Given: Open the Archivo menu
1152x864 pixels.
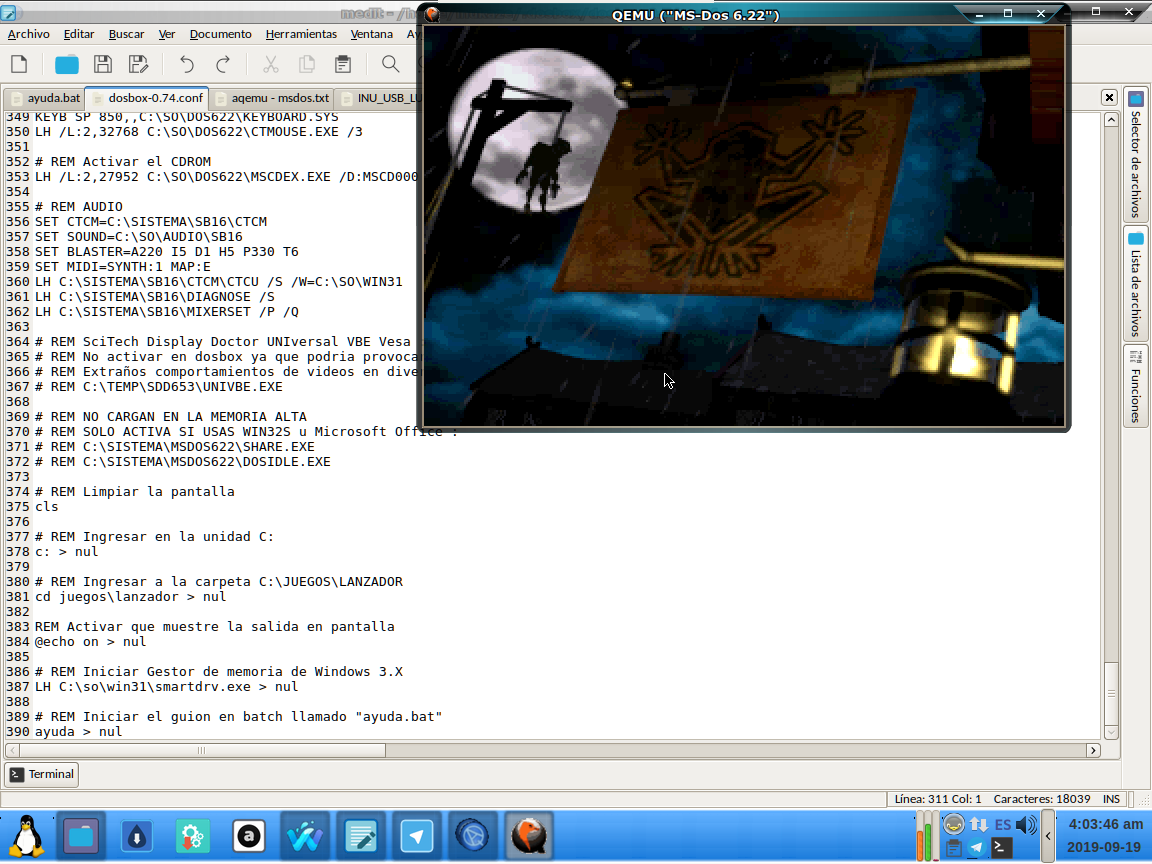Looking at the screenshot, I should click(x=29, y=34).
